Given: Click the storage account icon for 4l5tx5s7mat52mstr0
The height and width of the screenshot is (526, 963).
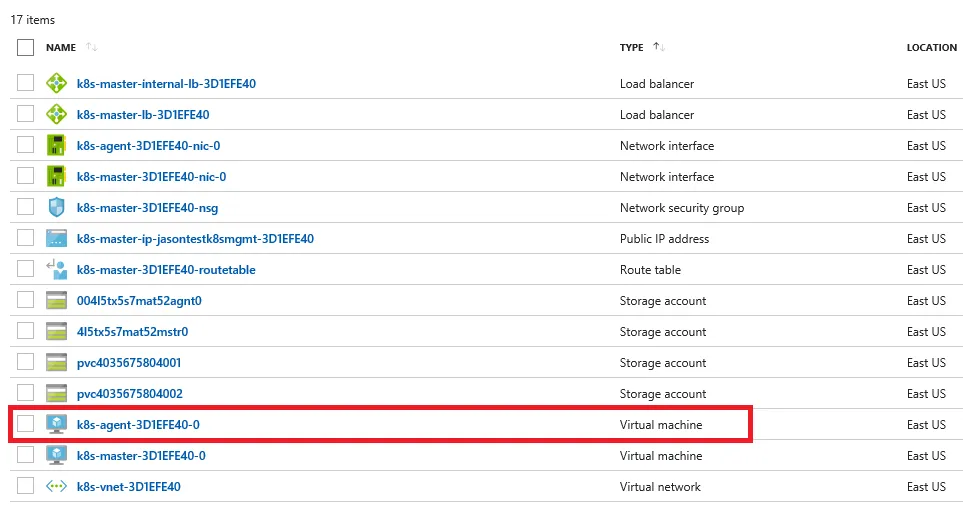Looking at the screenshot, I should (56, 332).
